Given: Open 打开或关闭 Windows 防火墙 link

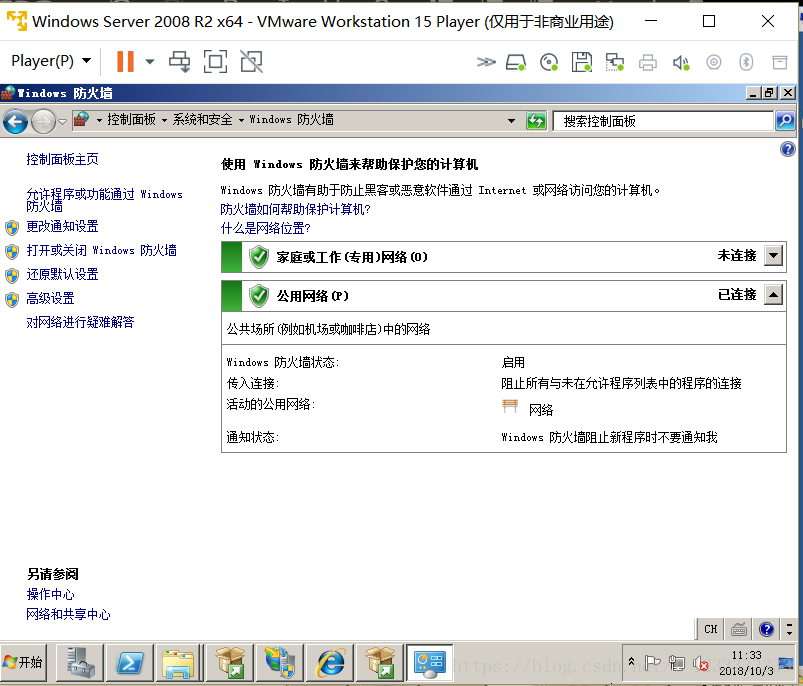Looking at the screenshot, I should click(101, 250).
